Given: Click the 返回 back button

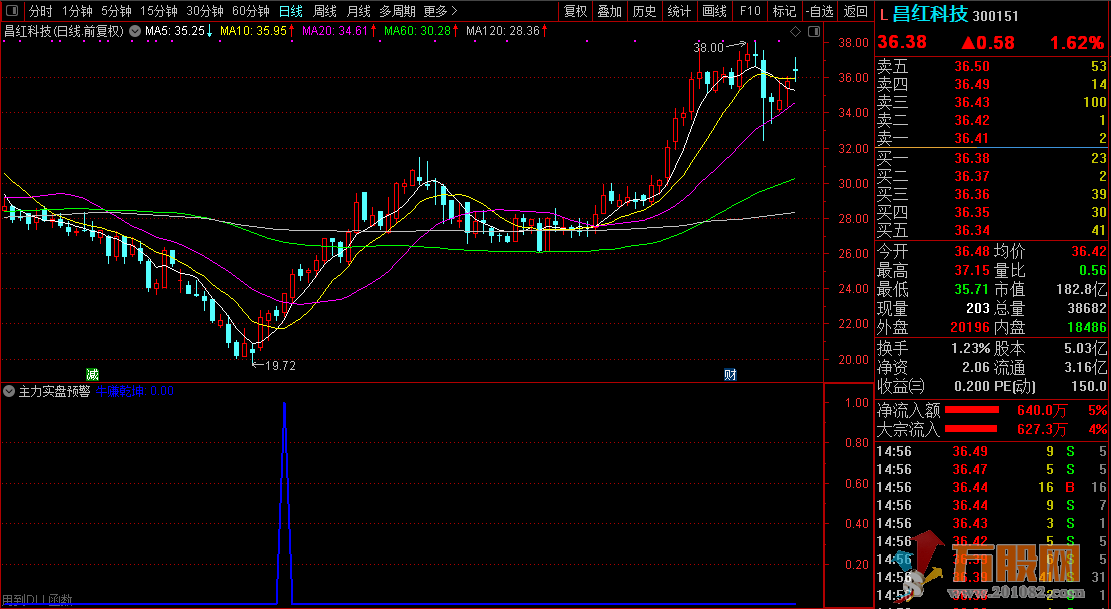Looking at the screenshot, I should click(x=855, y=11).
